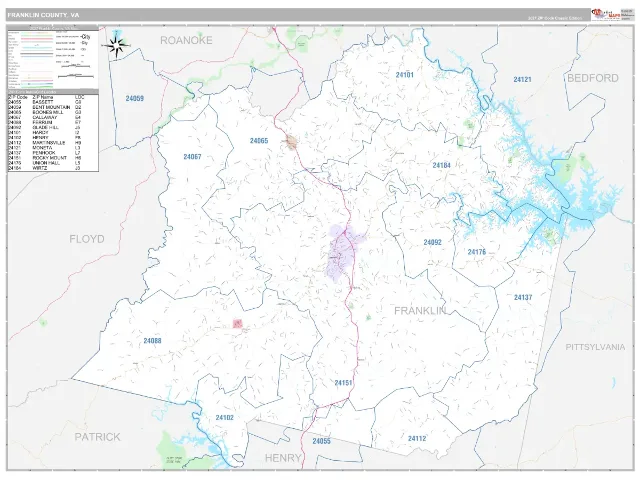Viewport: 640px width, 480px height.
Task: Select ZIP code 24137 on the map
Action: (523, 298)
